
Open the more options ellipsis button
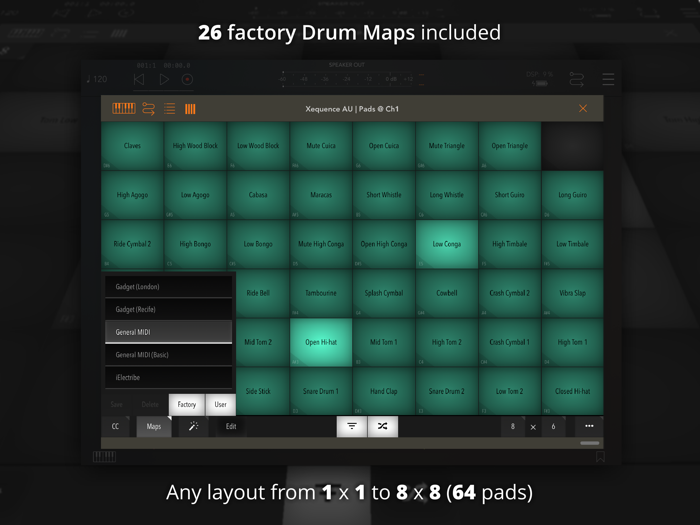coord(589,426)
